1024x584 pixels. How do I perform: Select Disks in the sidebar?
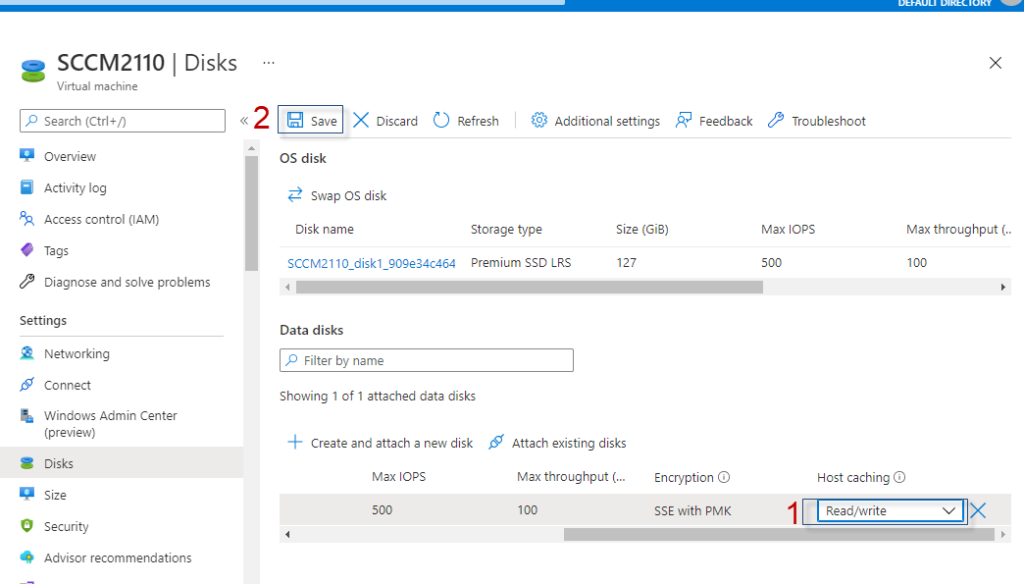coord(121,463)
